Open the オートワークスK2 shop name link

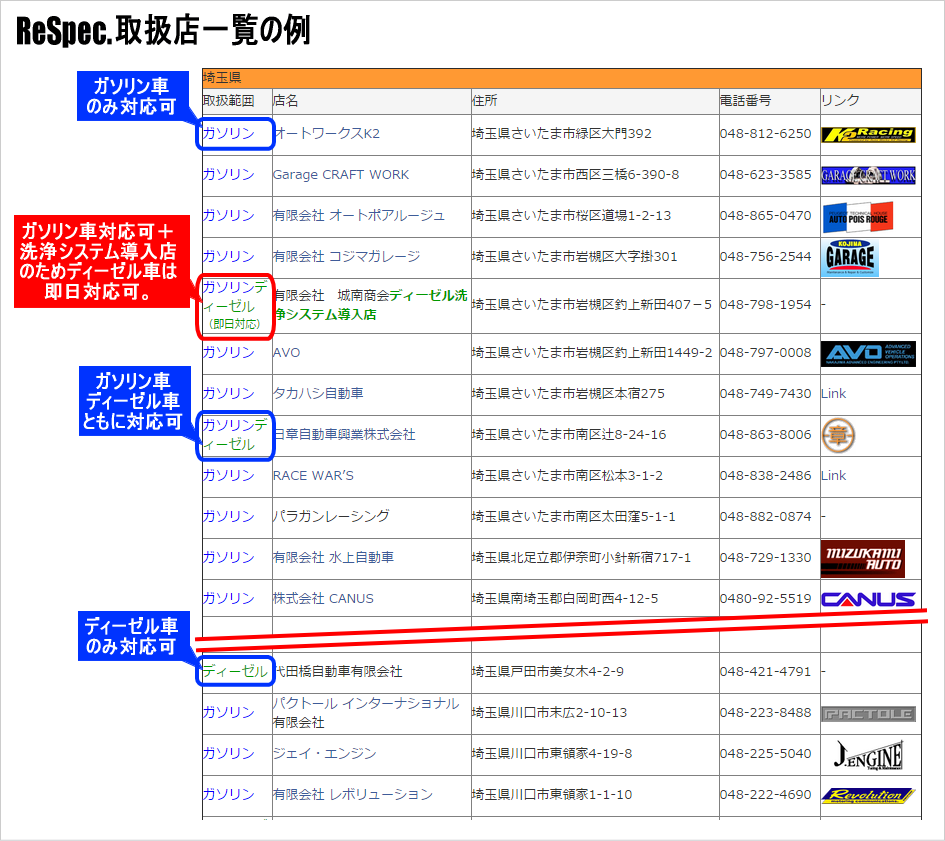click(326, 134)
